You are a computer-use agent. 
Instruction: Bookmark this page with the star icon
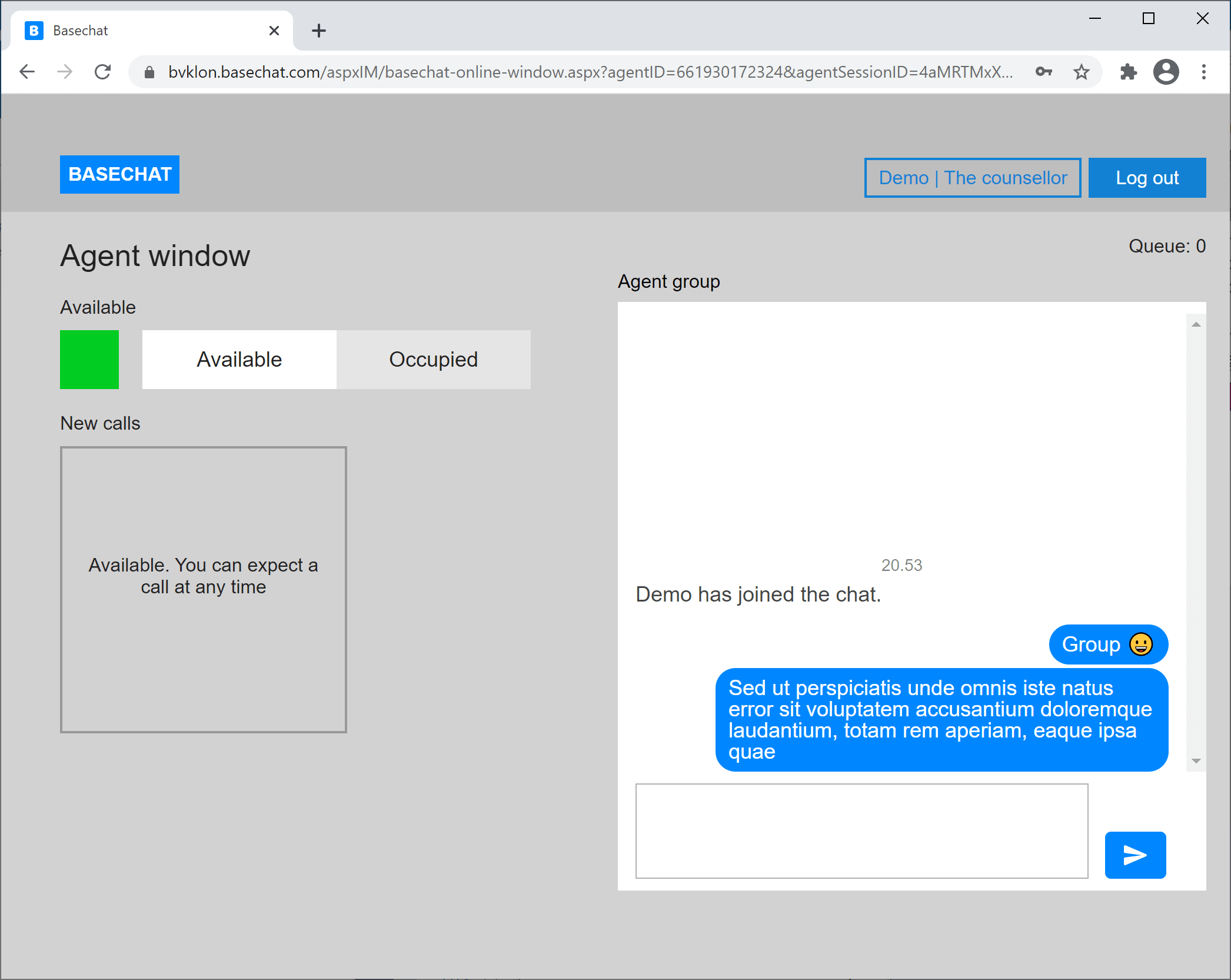pos(1081,72)
